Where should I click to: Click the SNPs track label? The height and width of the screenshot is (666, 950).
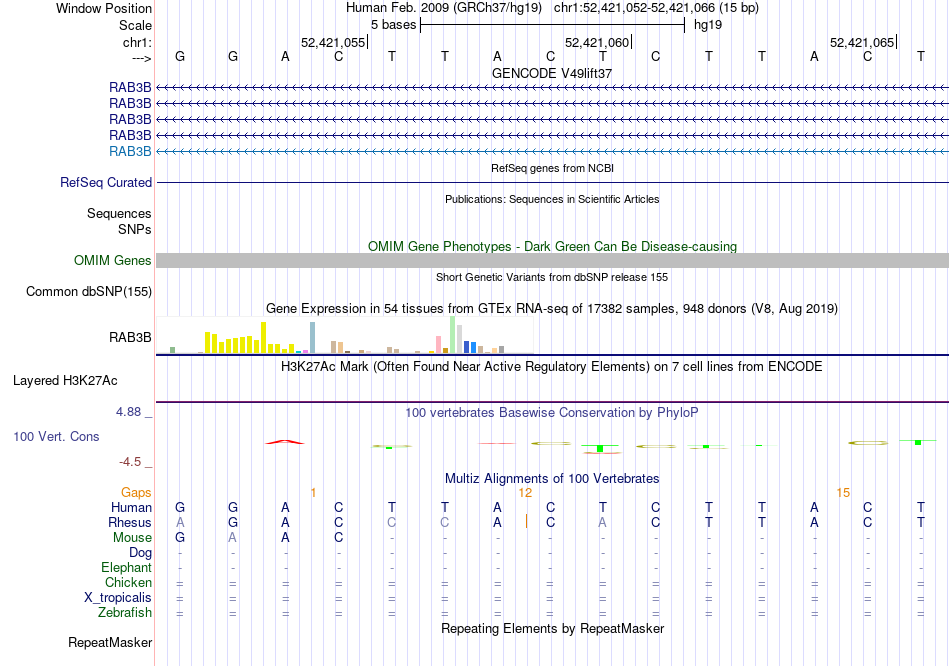135,229
